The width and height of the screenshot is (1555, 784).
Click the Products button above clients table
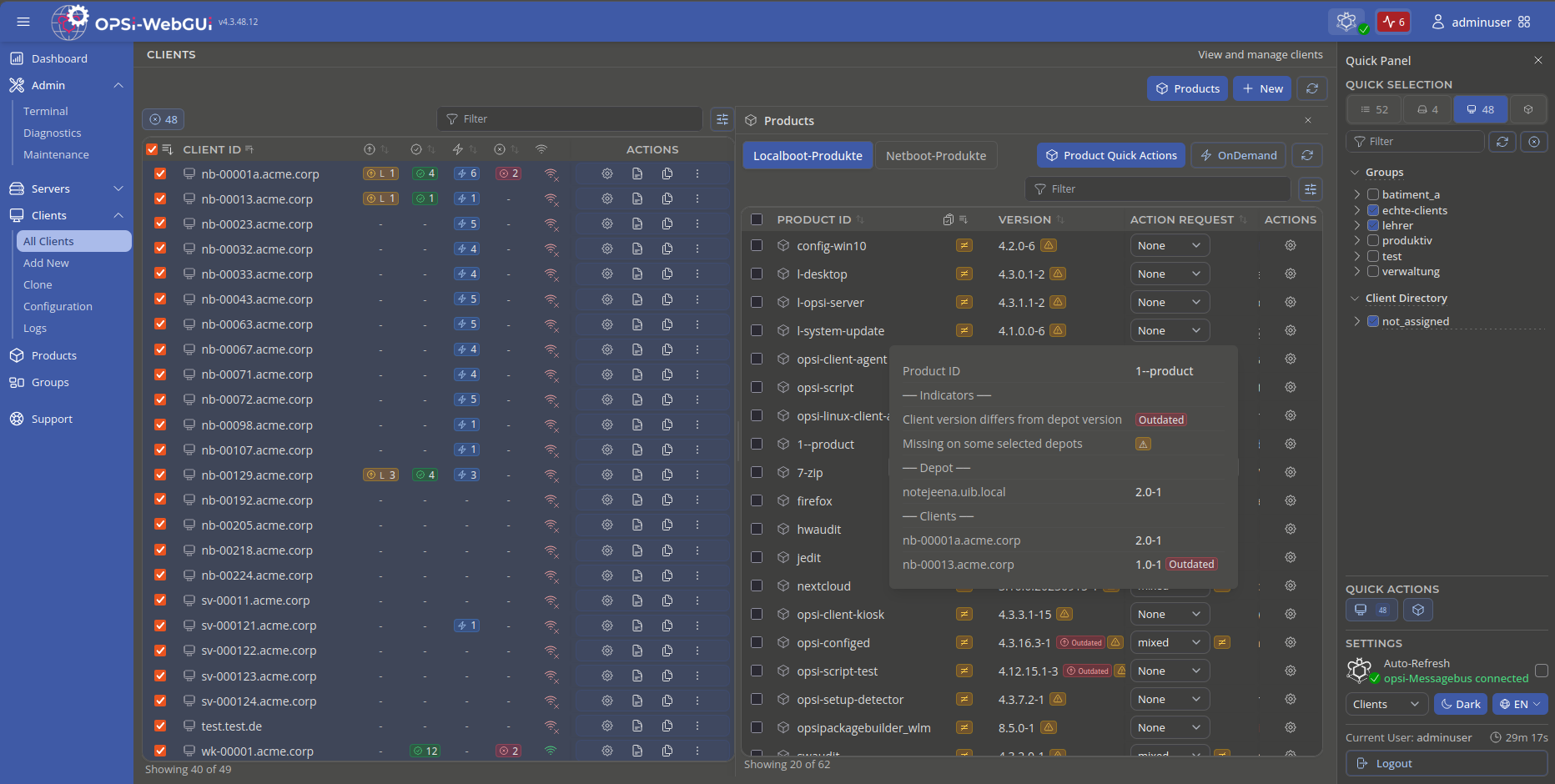click(1188, 88)
